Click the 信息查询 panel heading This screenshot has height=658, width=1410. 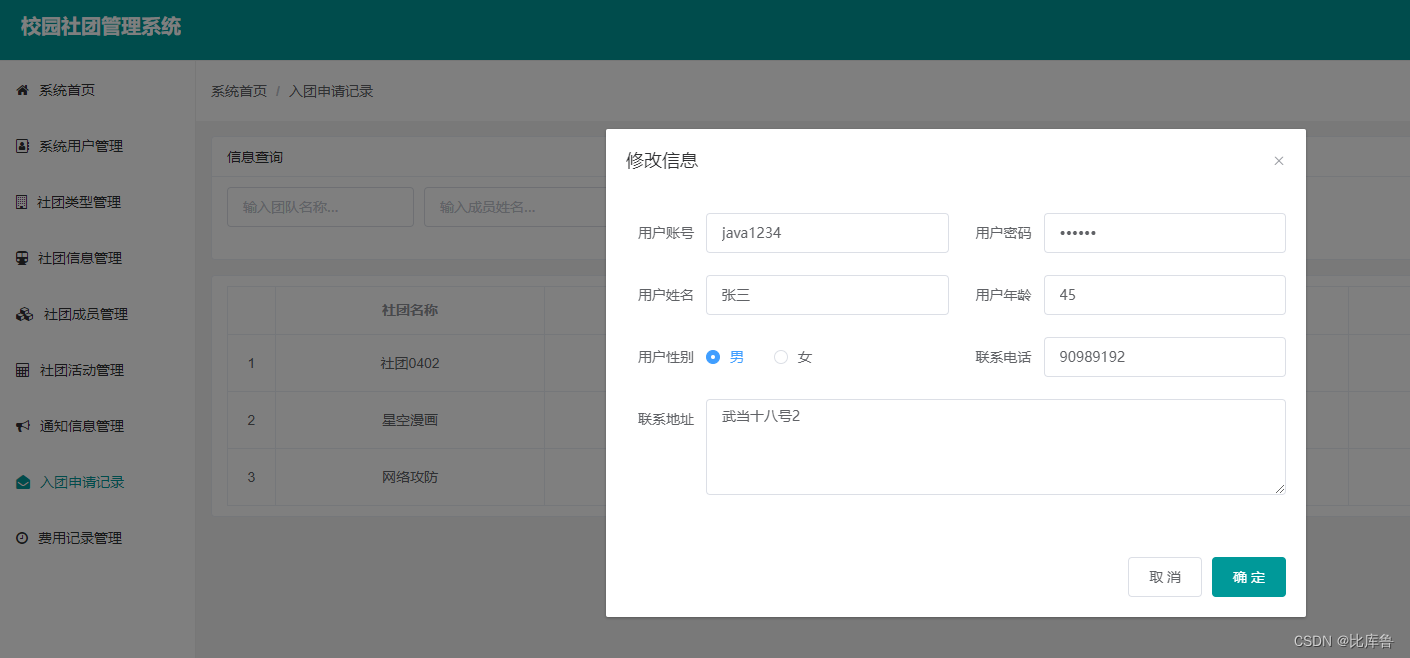point(255,157)
